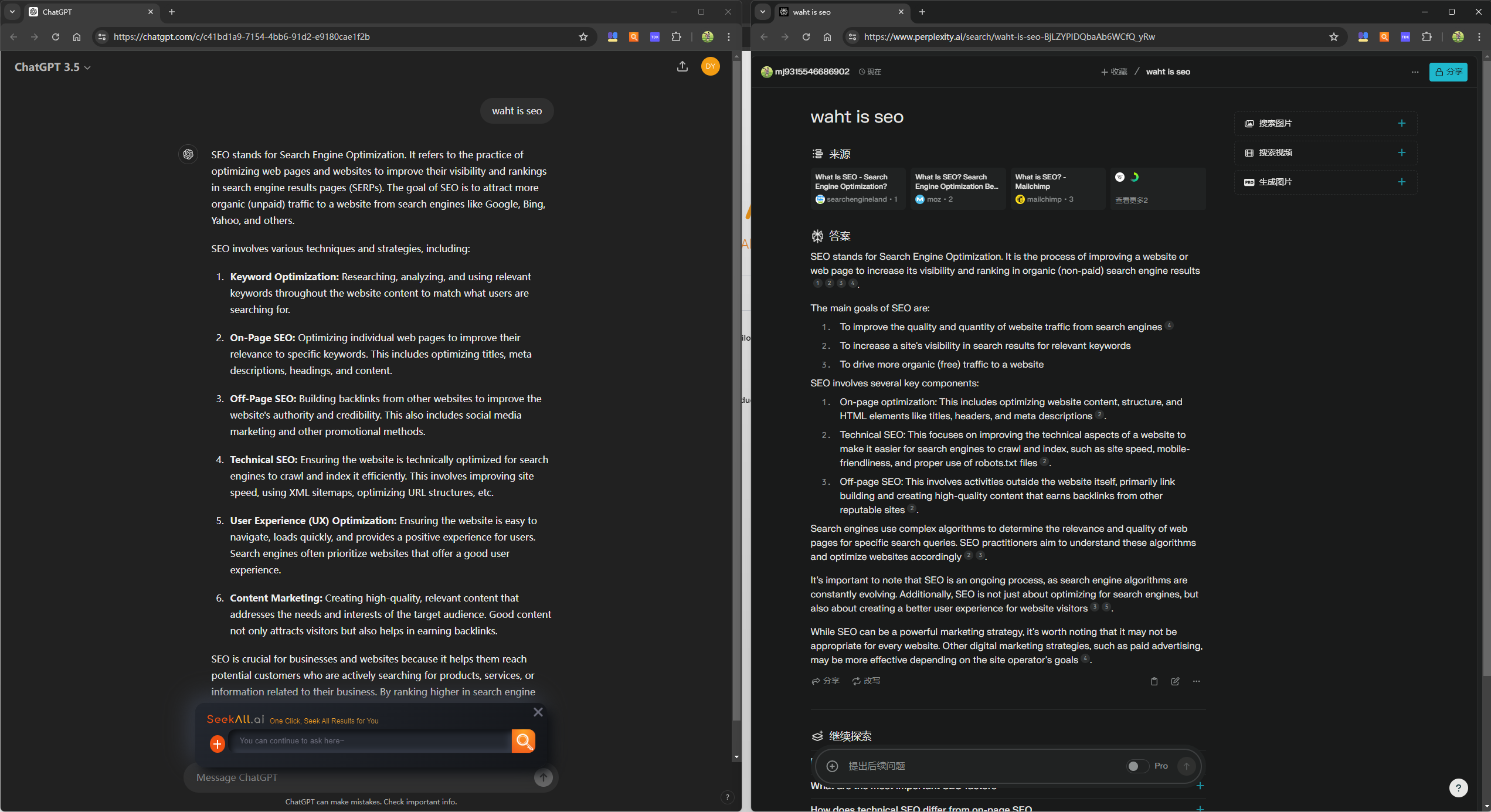The width and height of the screenshot is (1491, 812).
Task: Open Perplexity help question mark button
Action: point(1458,788)
